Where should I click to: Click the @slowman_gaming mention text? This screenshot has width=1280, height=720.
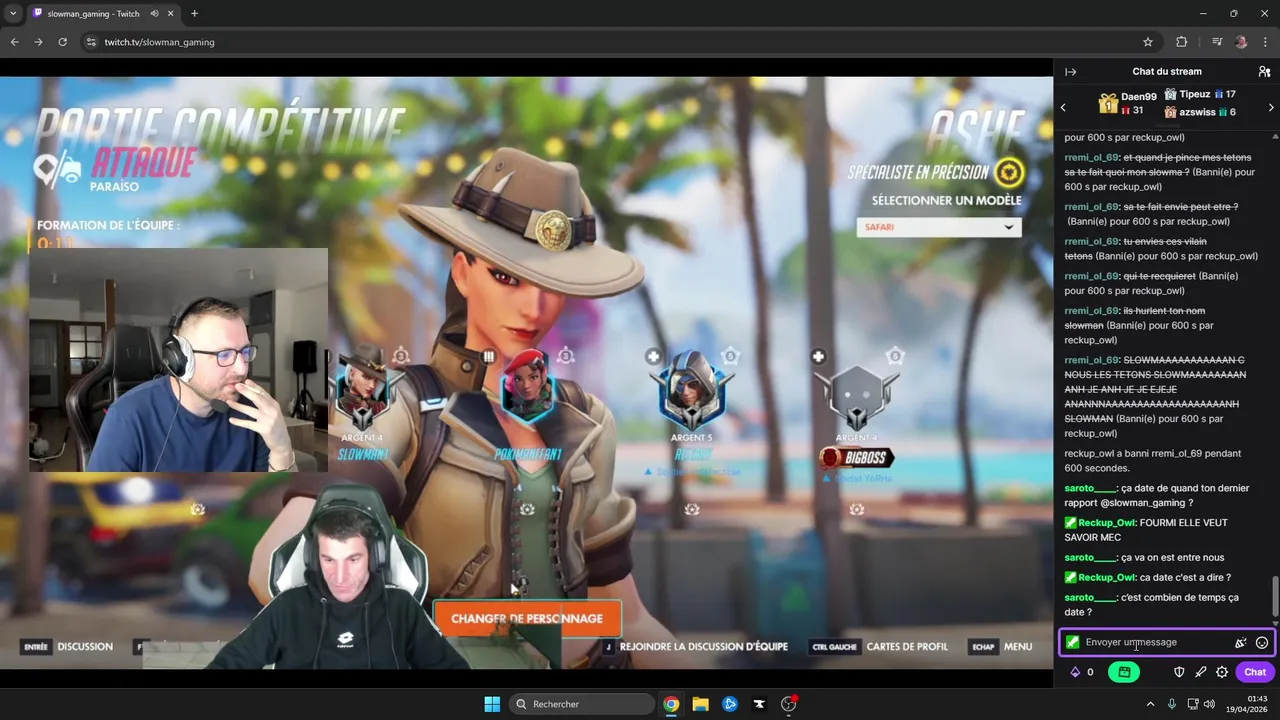(1143, 503)
